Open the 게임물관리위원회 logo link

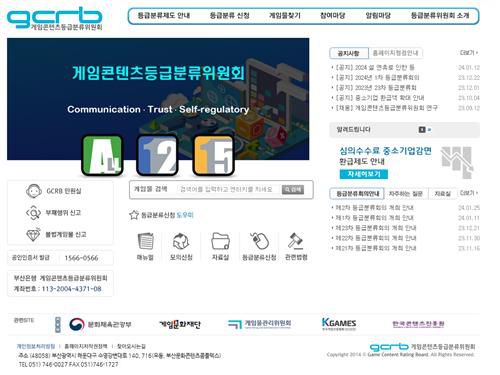[x=260, y=324]
